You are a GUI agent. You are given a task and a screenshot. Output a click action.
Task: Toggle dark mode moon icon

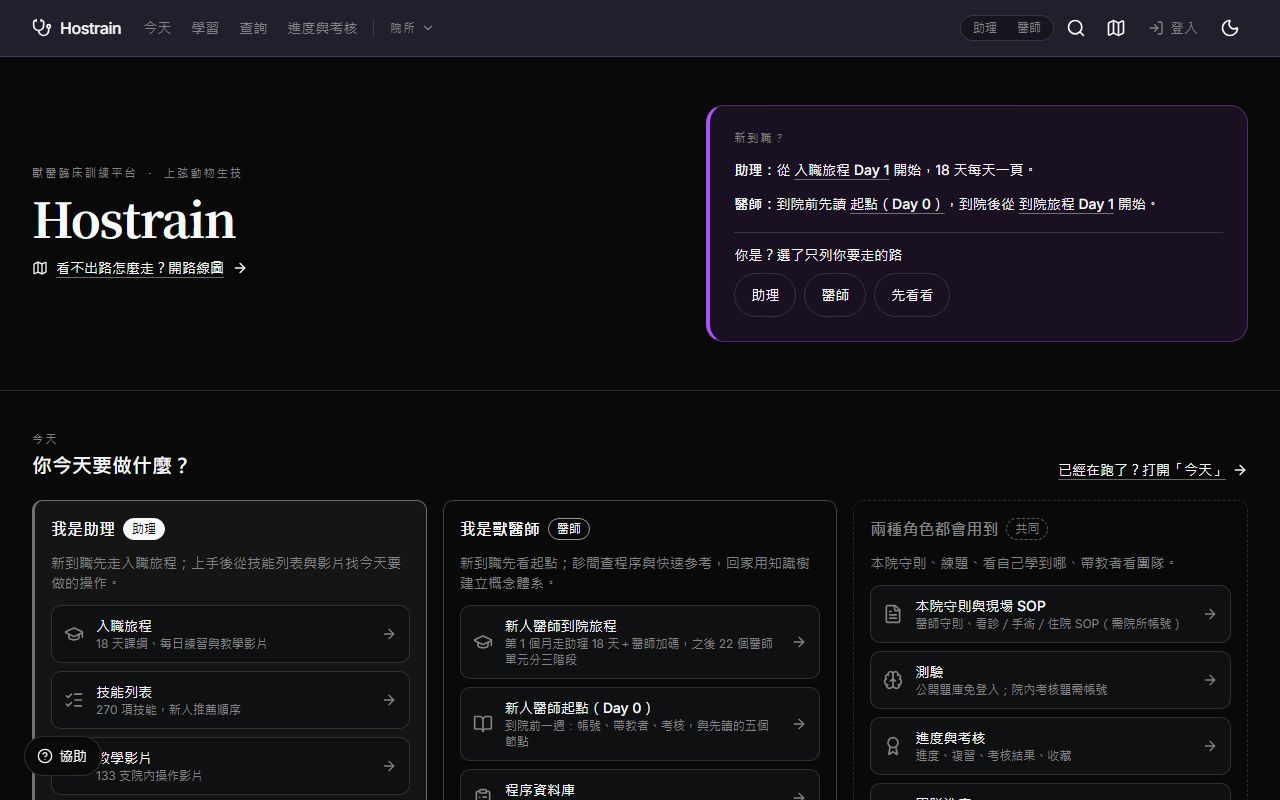coord(1230,28)
